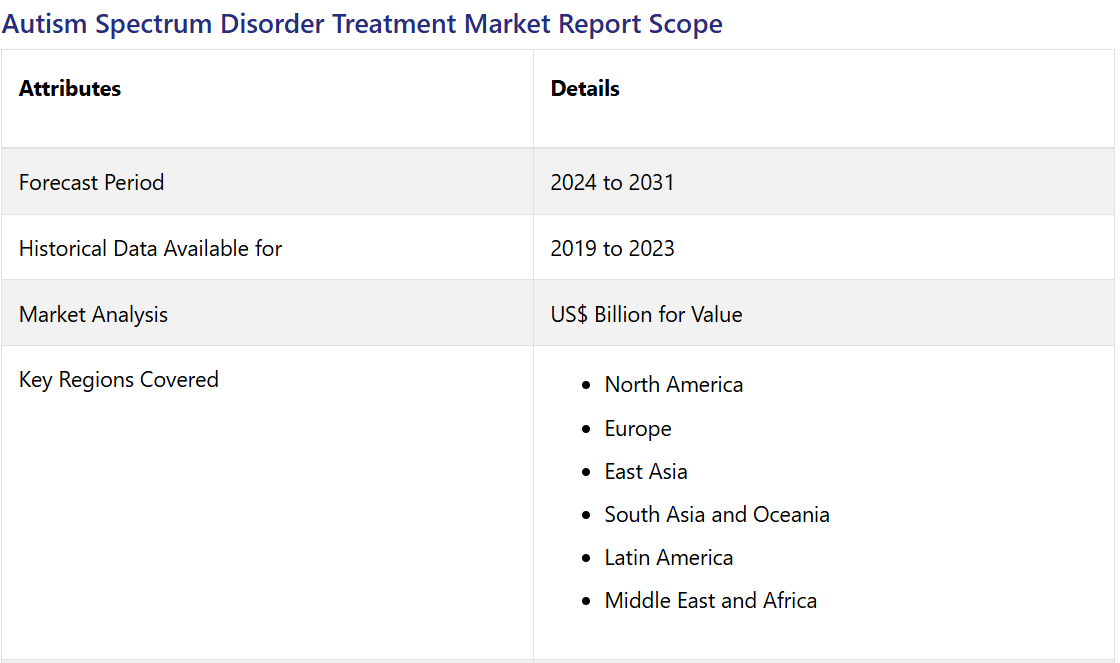The image size is (1120, 663).
Task: Click the US$ Billion for Value text
Action: 646,314
